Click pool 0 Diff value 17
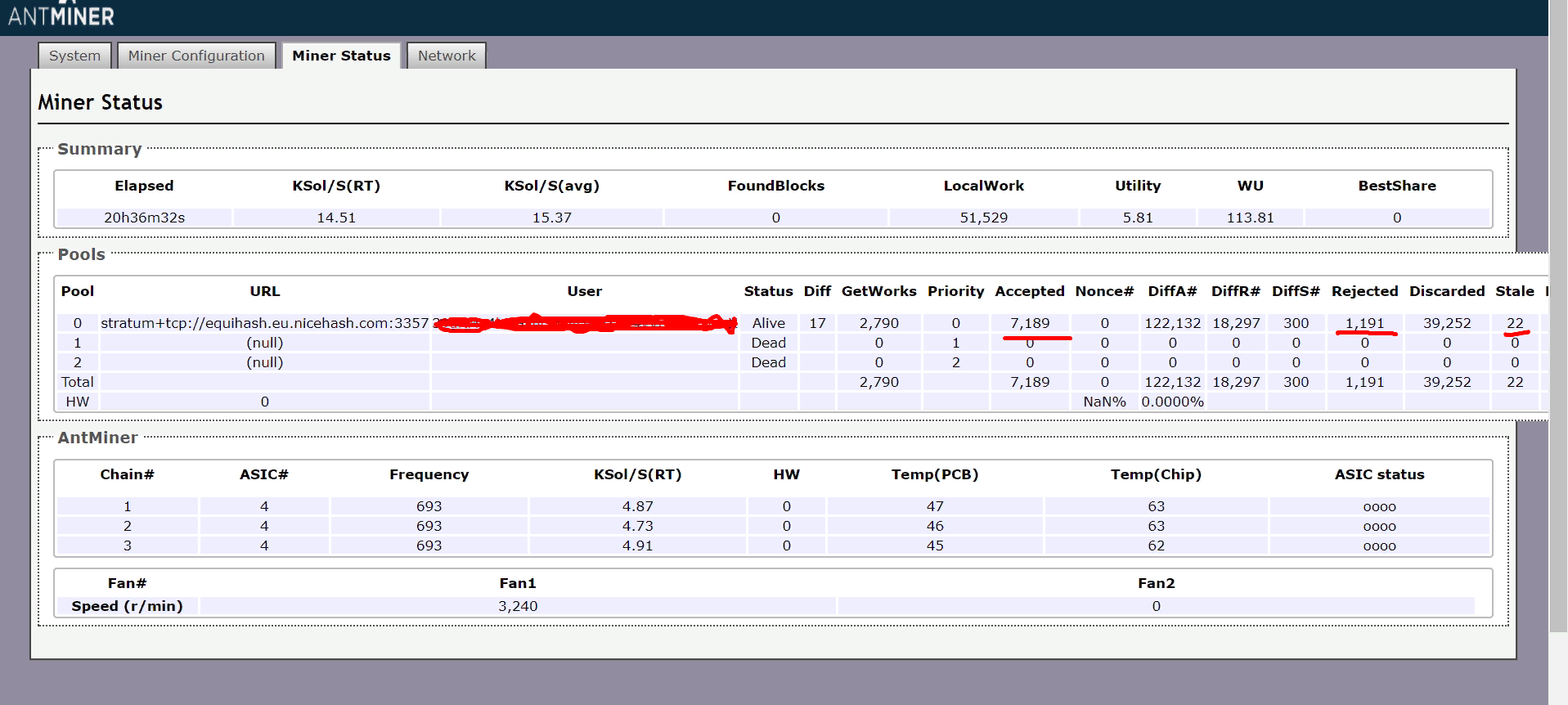The image size is (1568, 705). coord(817,323)
